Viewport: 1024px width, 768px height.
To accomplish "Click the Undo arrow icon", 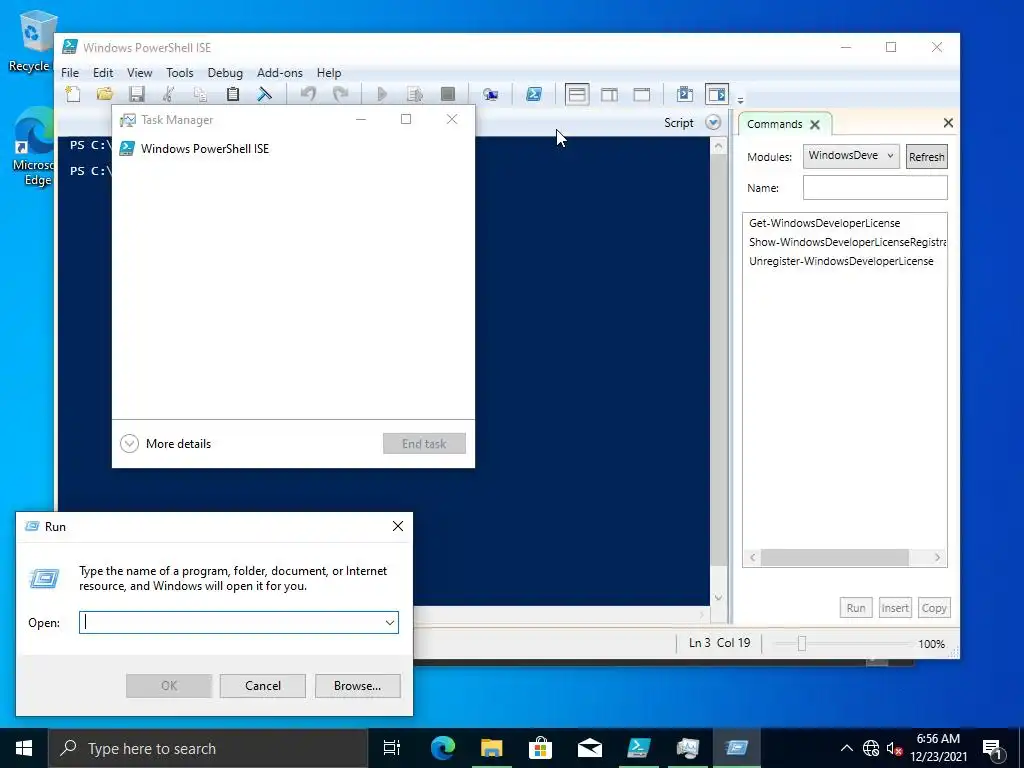I will (x=308, y=94).
